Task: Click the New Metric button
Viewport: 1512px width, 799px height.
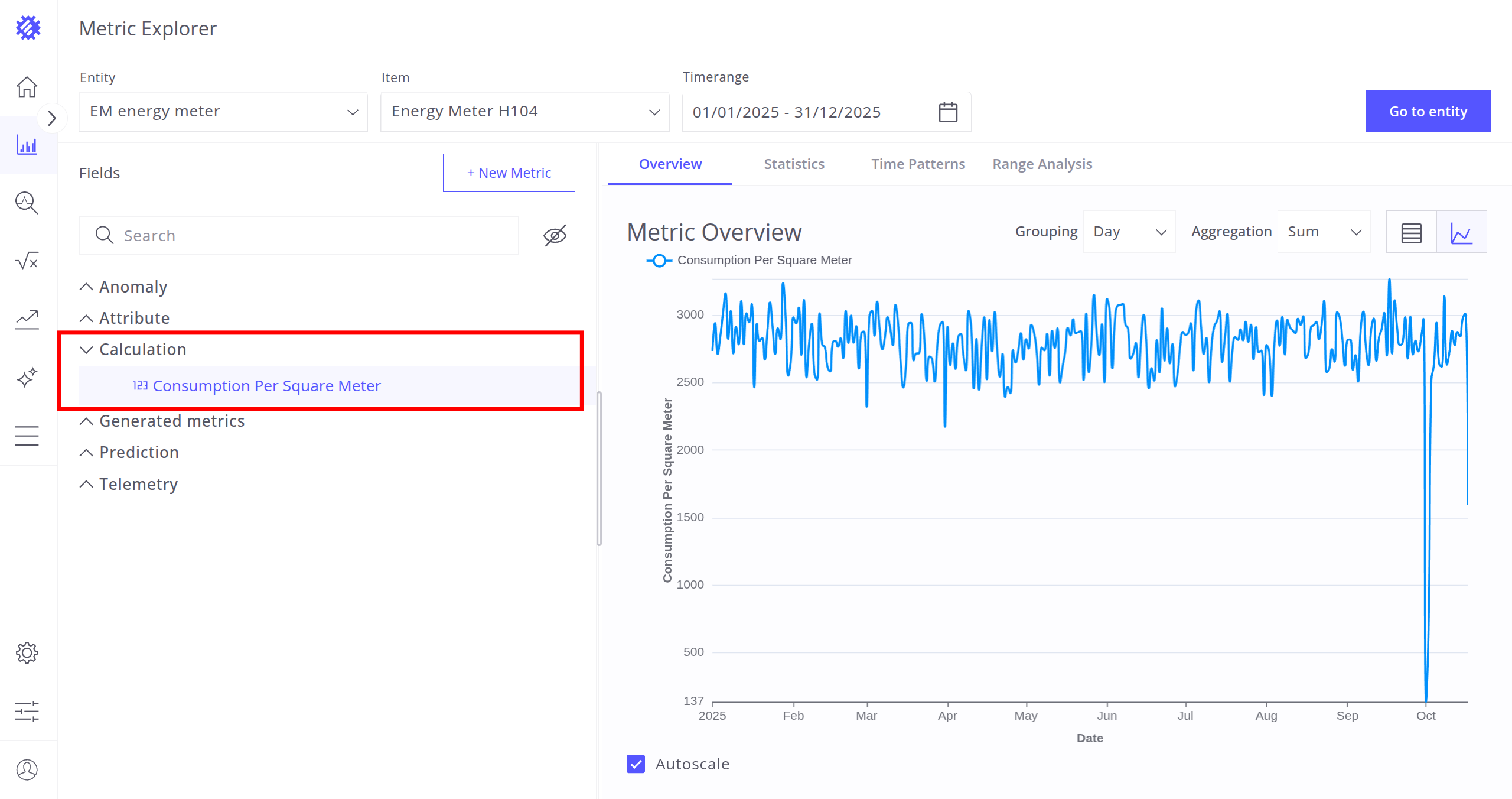Action: coord(509,173)
